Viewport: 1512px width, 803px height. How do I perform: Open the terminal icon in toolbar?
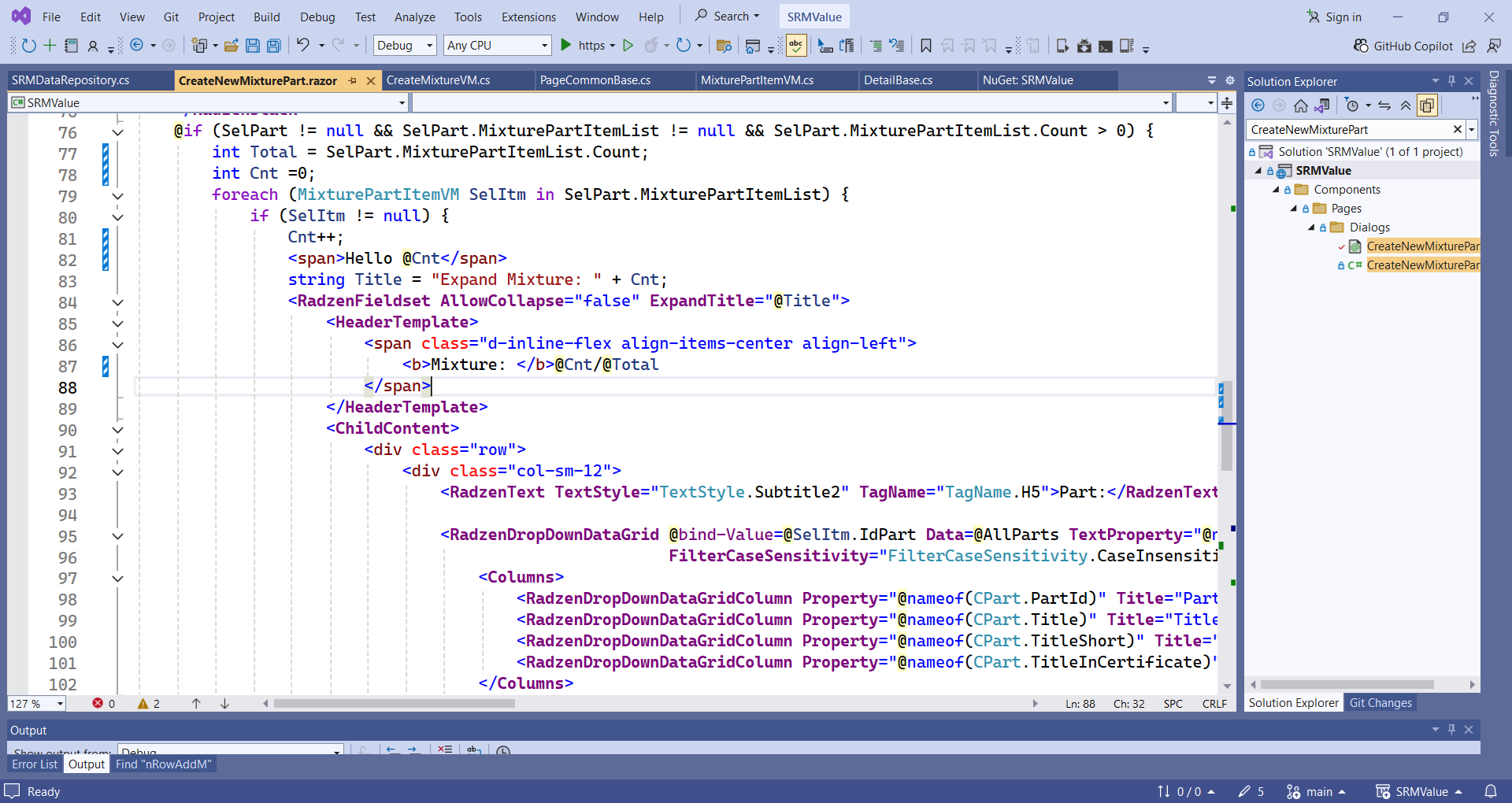click(1106, 46)
